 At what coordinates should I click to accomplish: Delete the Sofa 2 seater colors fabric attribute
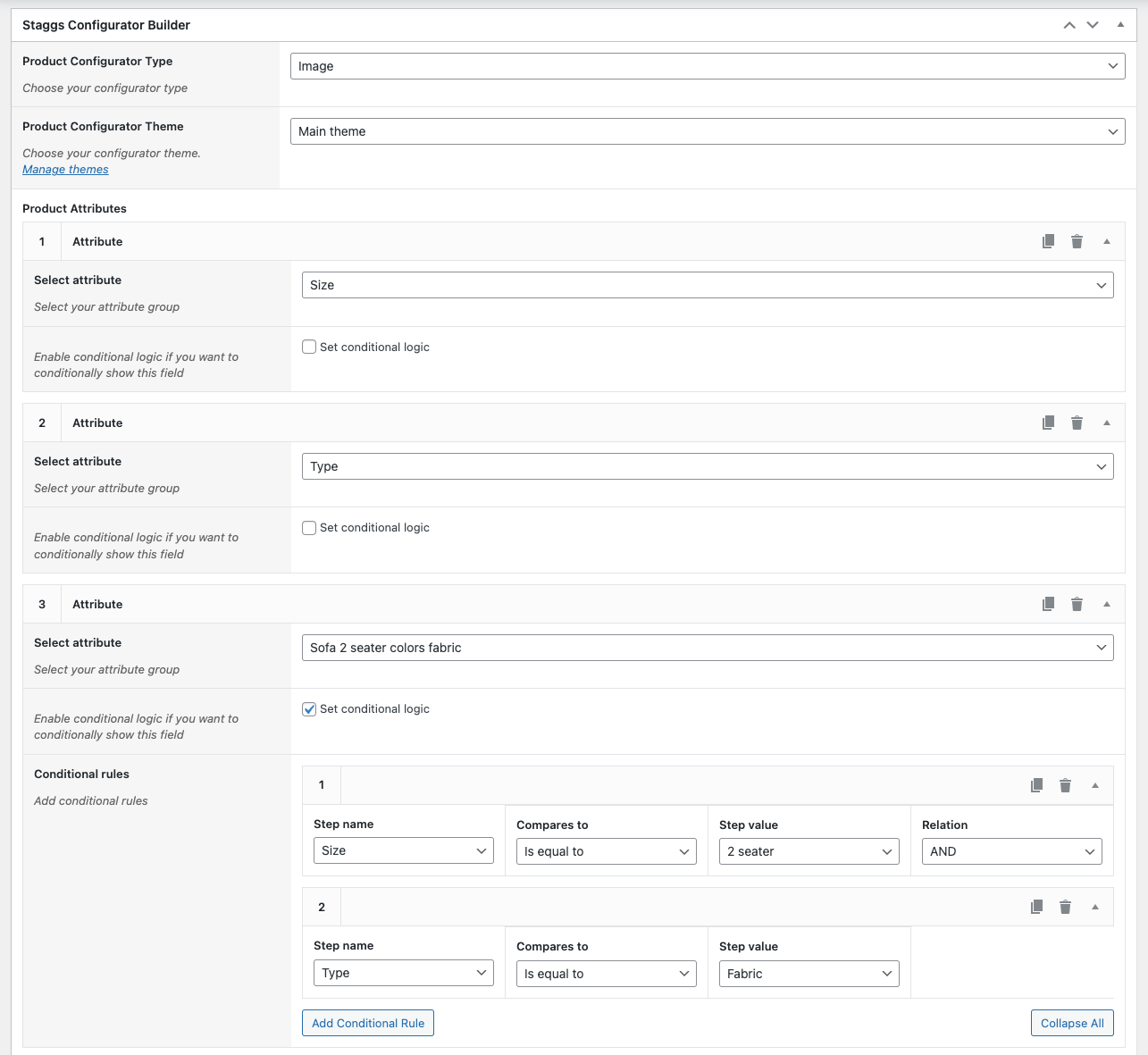[x=1077, y=604]
